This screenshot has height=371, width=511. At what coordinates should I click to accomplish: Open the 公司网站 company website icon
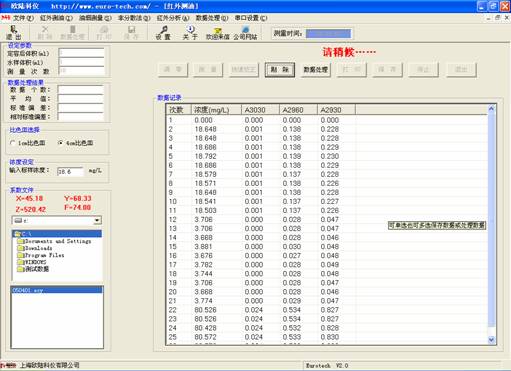coord(245,33)
